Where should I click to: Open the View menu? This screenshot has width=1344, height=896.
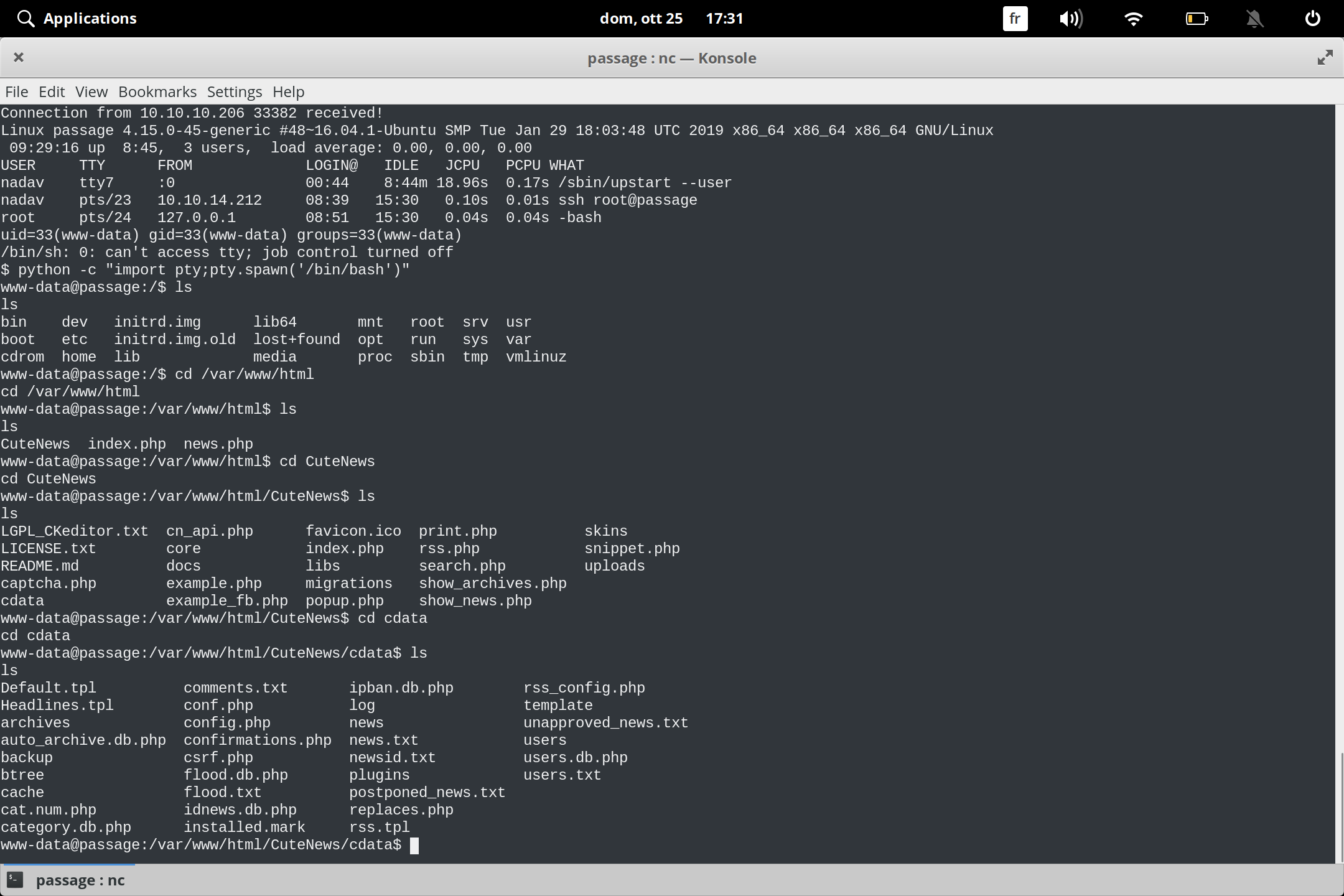pos(91,91)
